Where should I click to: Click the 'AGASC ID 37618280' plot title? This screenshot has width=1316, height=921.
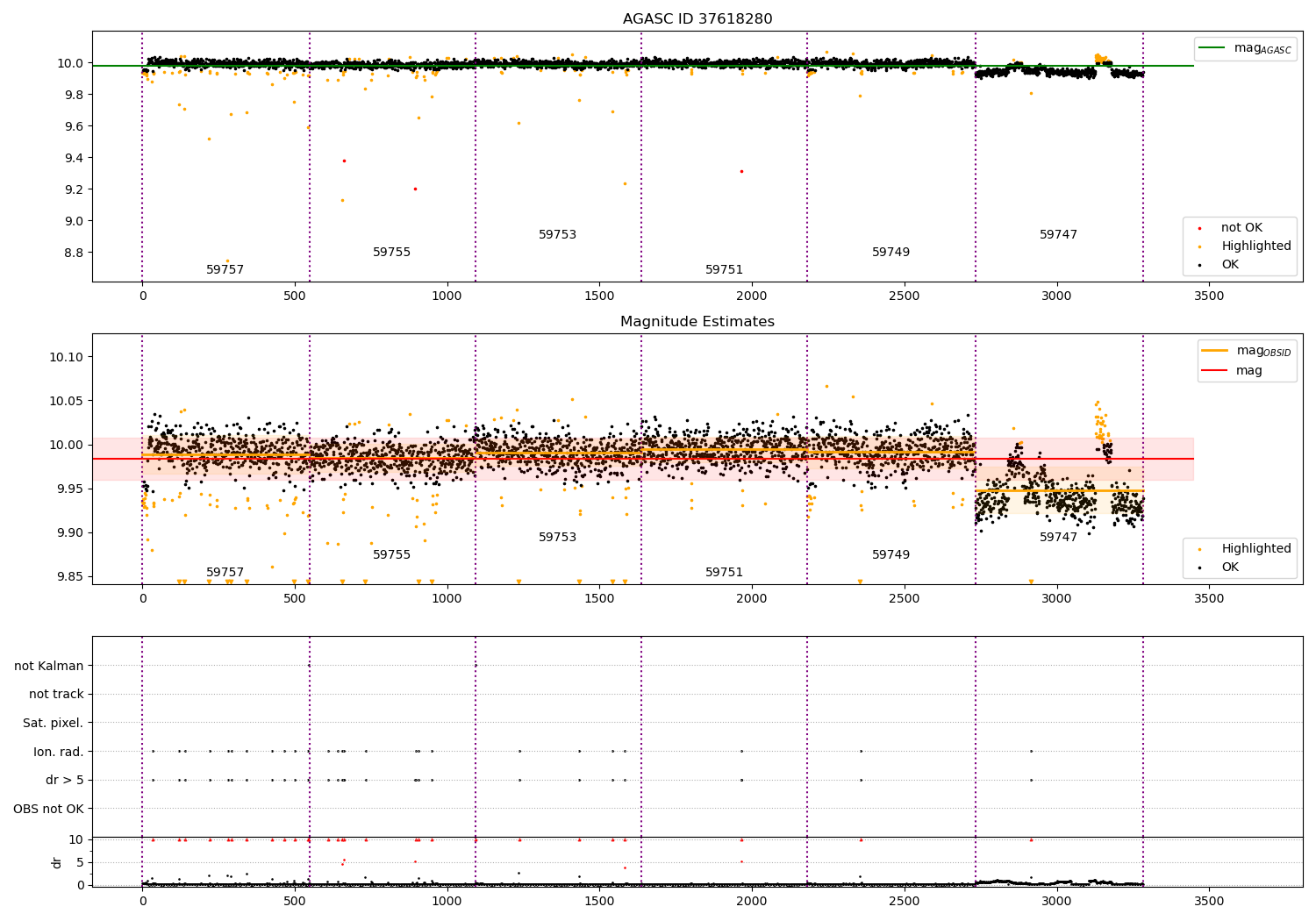697,19
